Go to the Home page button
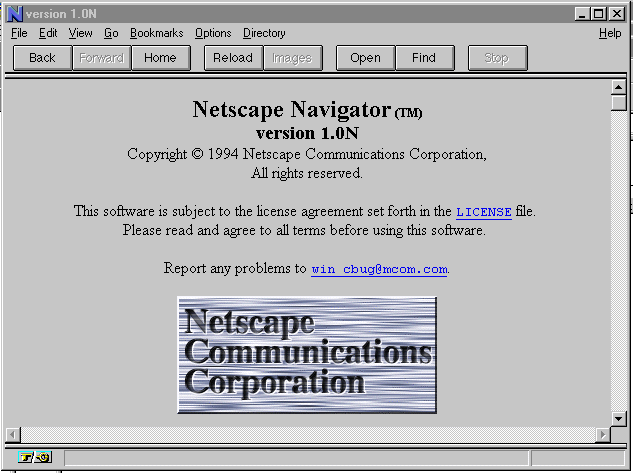 pos(161,58)
